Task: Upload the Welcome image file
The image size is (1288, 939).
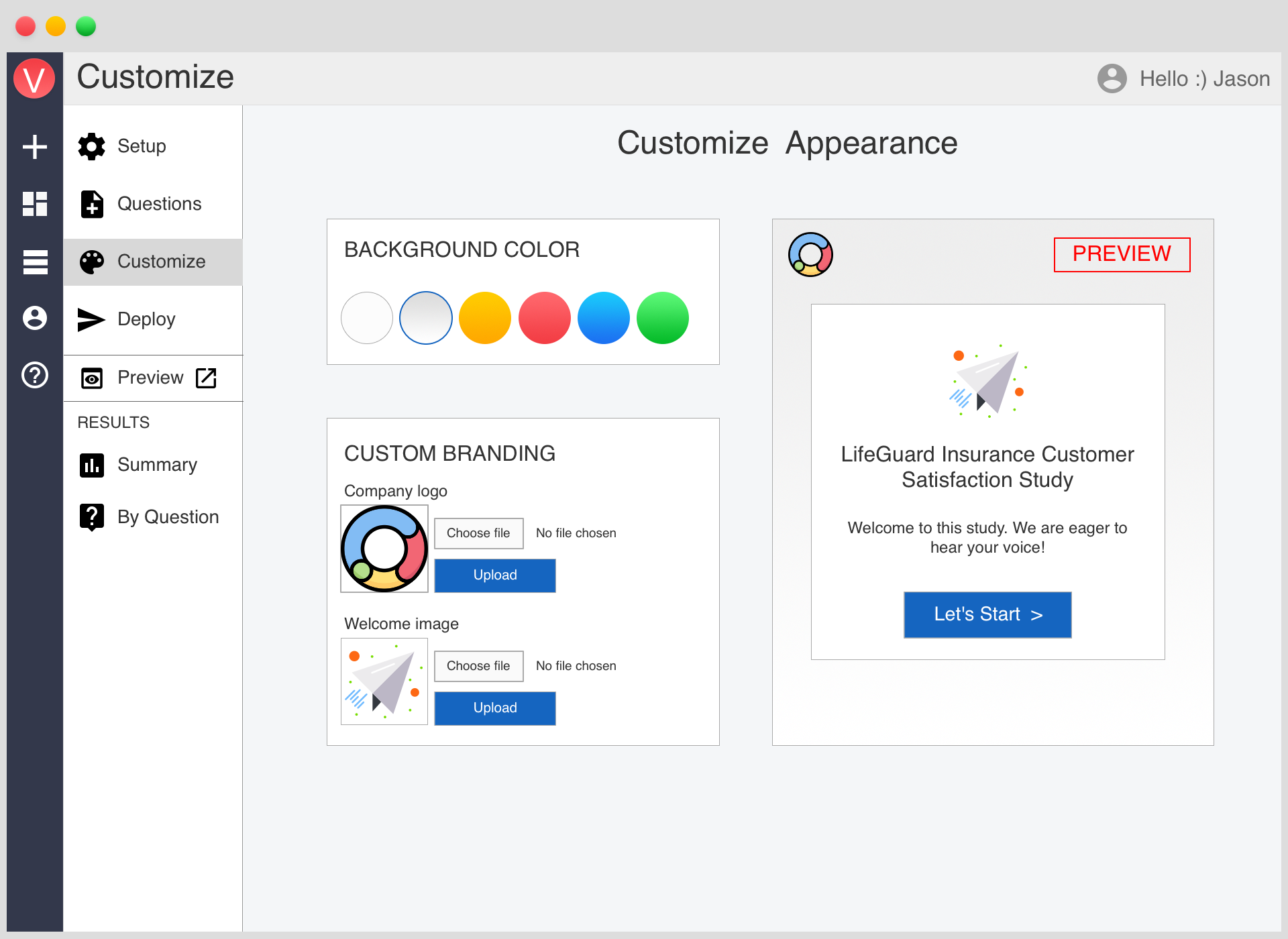Action: tap(494, 708)
